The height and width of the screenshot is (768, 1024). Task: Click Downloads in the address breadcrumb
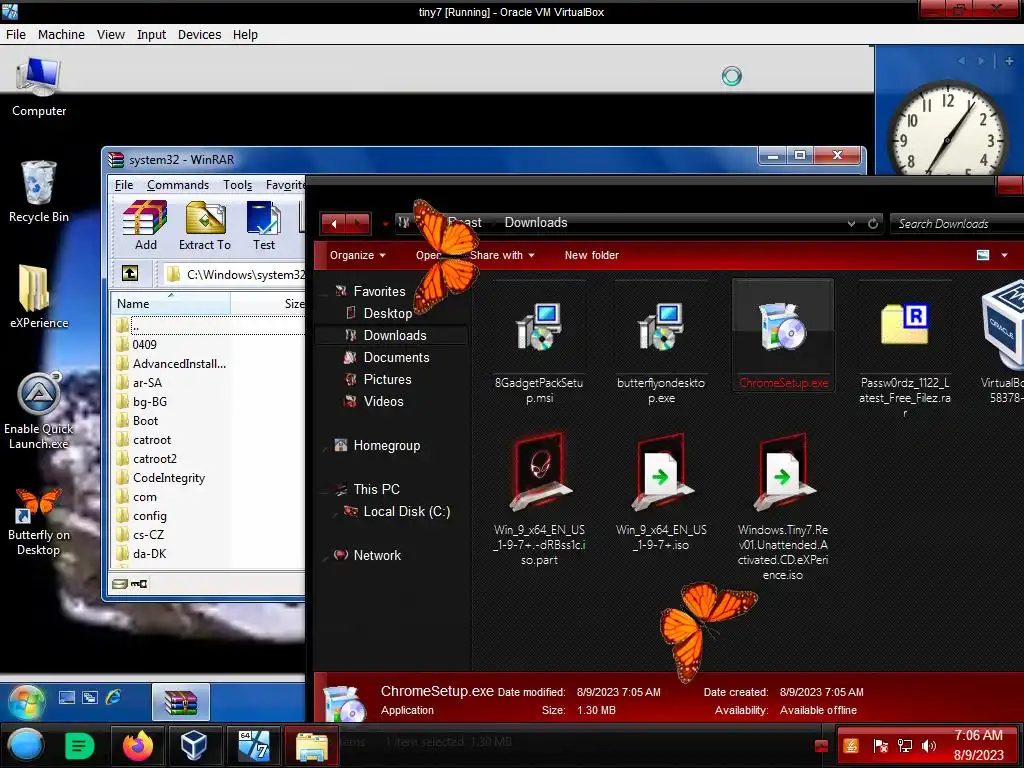point(536,223)
